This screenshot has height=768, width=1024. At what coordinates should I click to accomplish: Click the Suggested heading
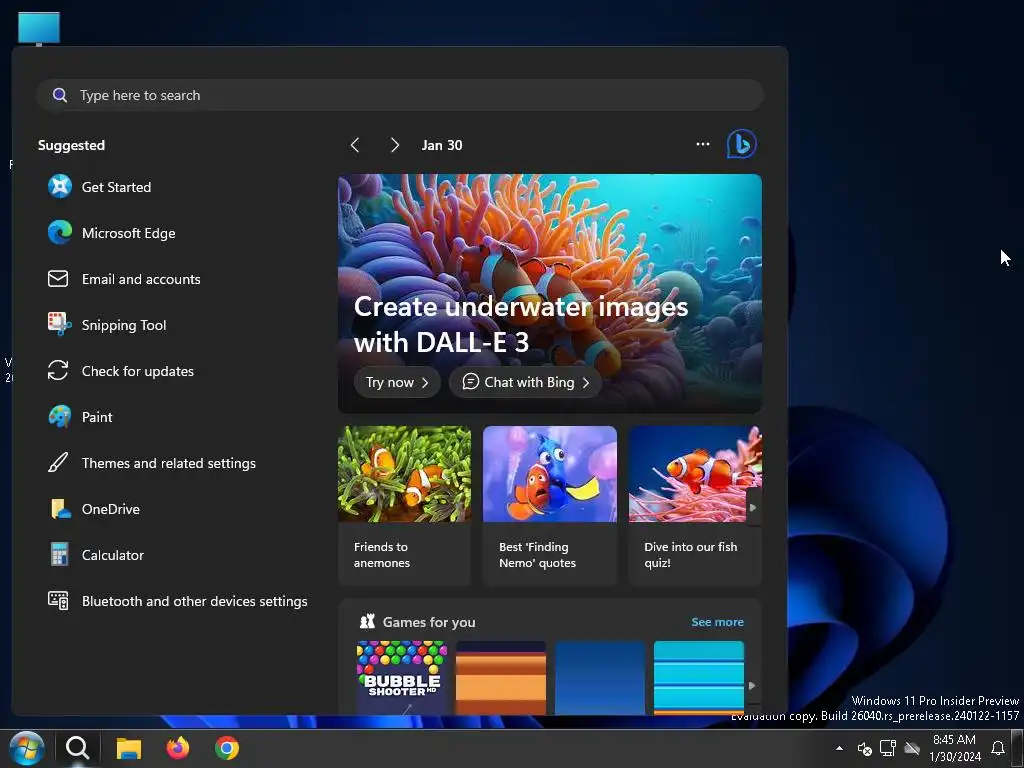pyautogui.click(x=71, y=145)
